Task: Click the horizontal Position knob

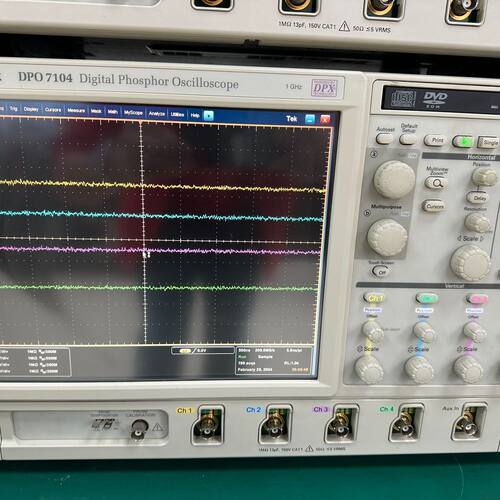Action: (484, 177)
